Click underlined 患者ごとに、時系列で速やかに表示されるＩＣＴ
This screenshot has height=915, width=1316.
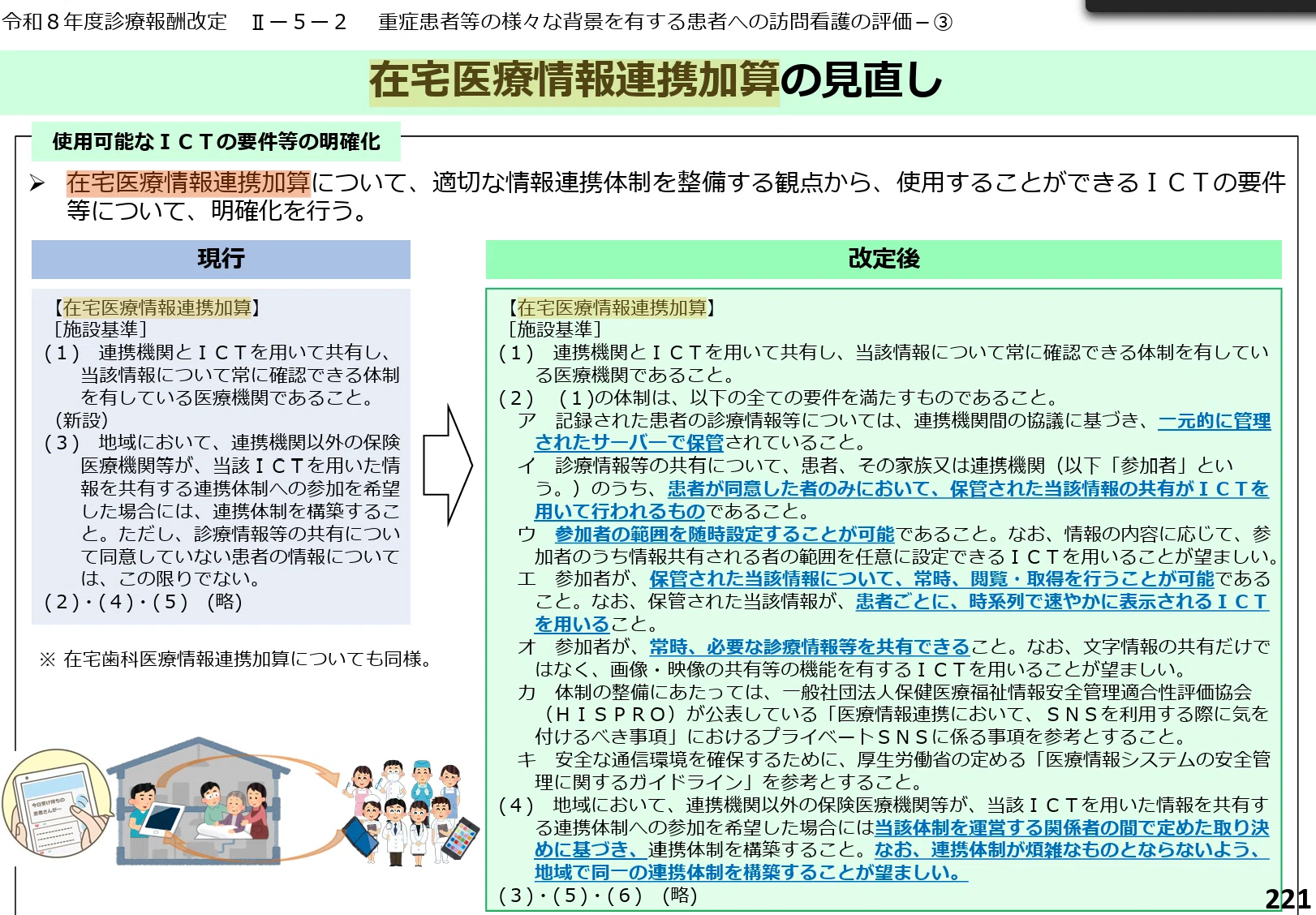pyautogui.click(x=1062, y=601)
